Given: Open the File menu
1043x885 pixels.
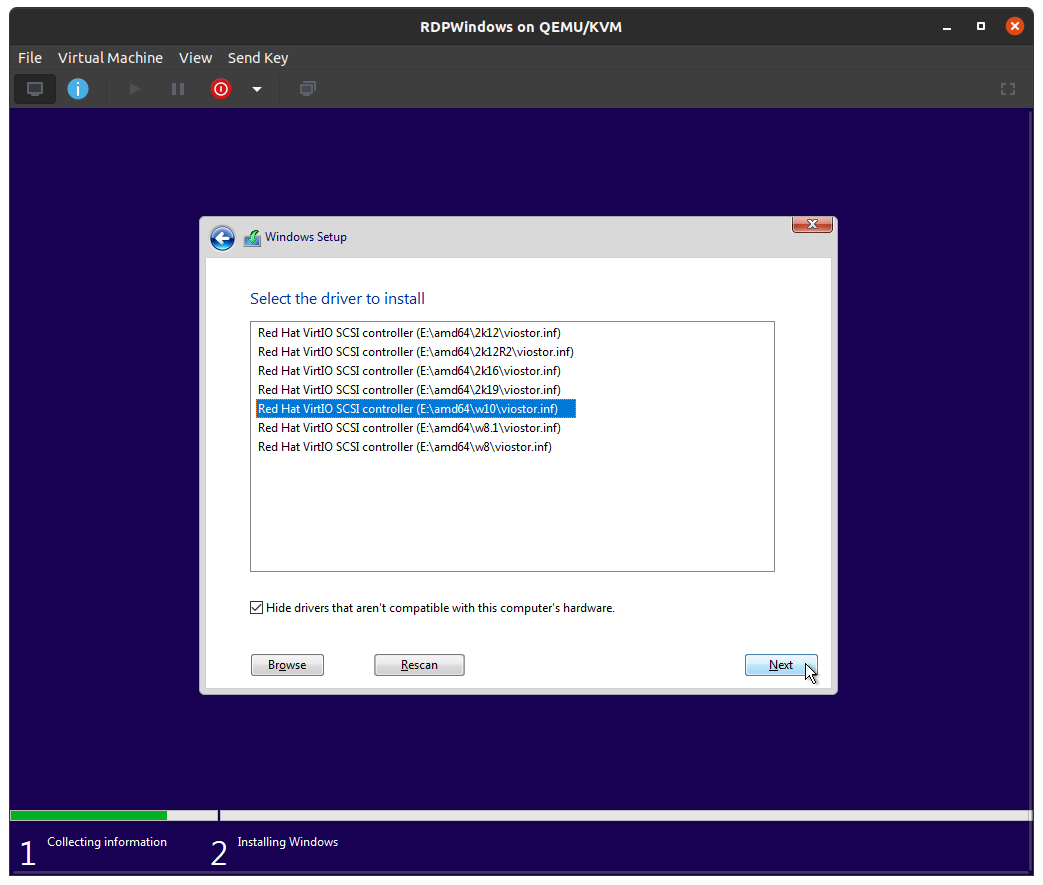Looking at the screenshot, I should coord(30,58).
